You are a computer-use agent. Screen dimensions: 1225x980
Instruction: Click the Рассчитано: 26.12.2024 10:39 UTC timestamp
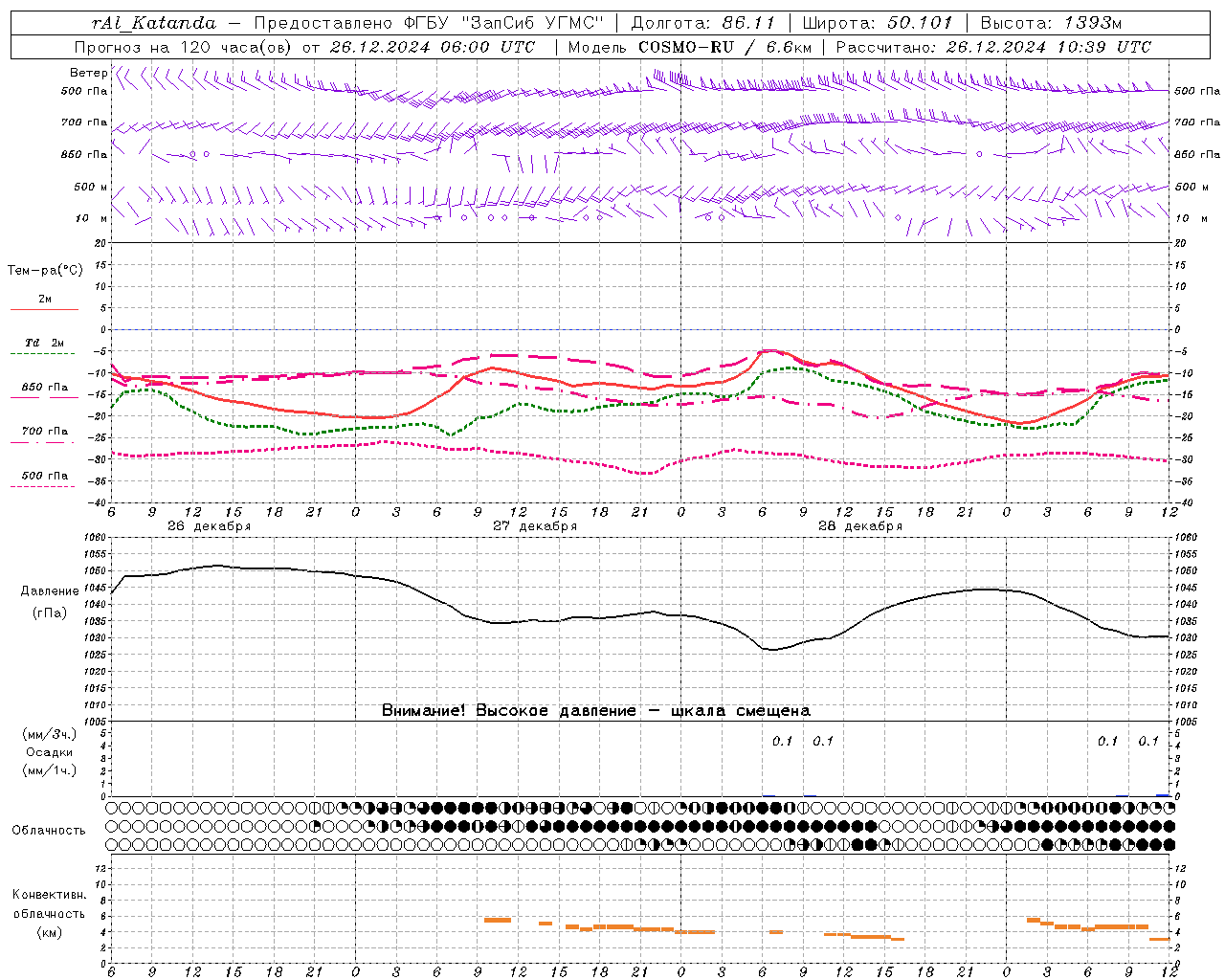[x=993, y=47]
